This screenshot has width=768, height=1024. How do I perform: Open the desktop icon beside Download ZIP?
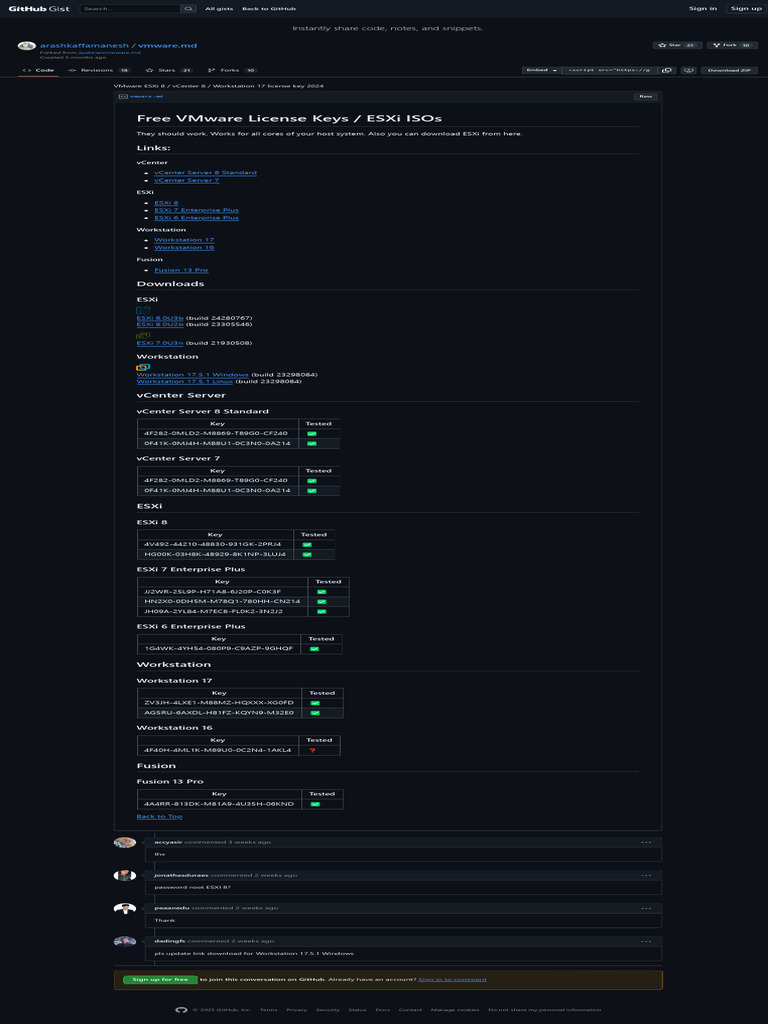coord(689,71)
